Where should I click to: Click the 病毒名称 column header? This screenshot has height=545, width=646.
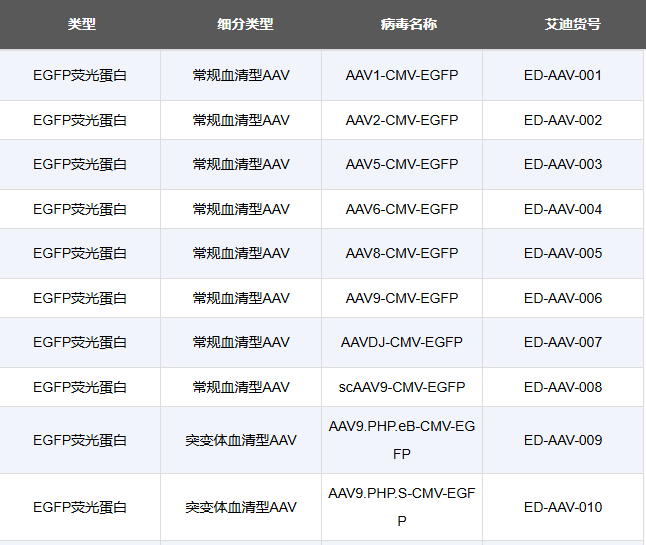click(x=409, y=24)
